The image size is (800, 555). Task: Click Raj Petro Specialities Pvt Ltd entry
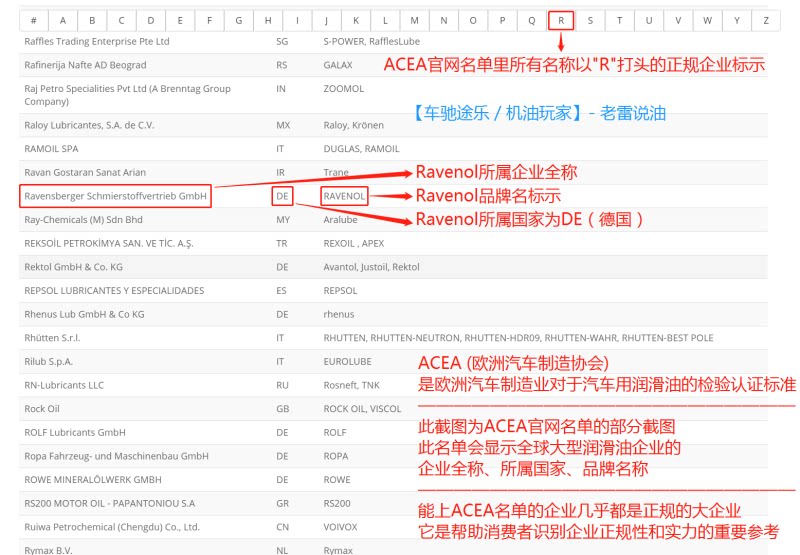click(127, 95)
